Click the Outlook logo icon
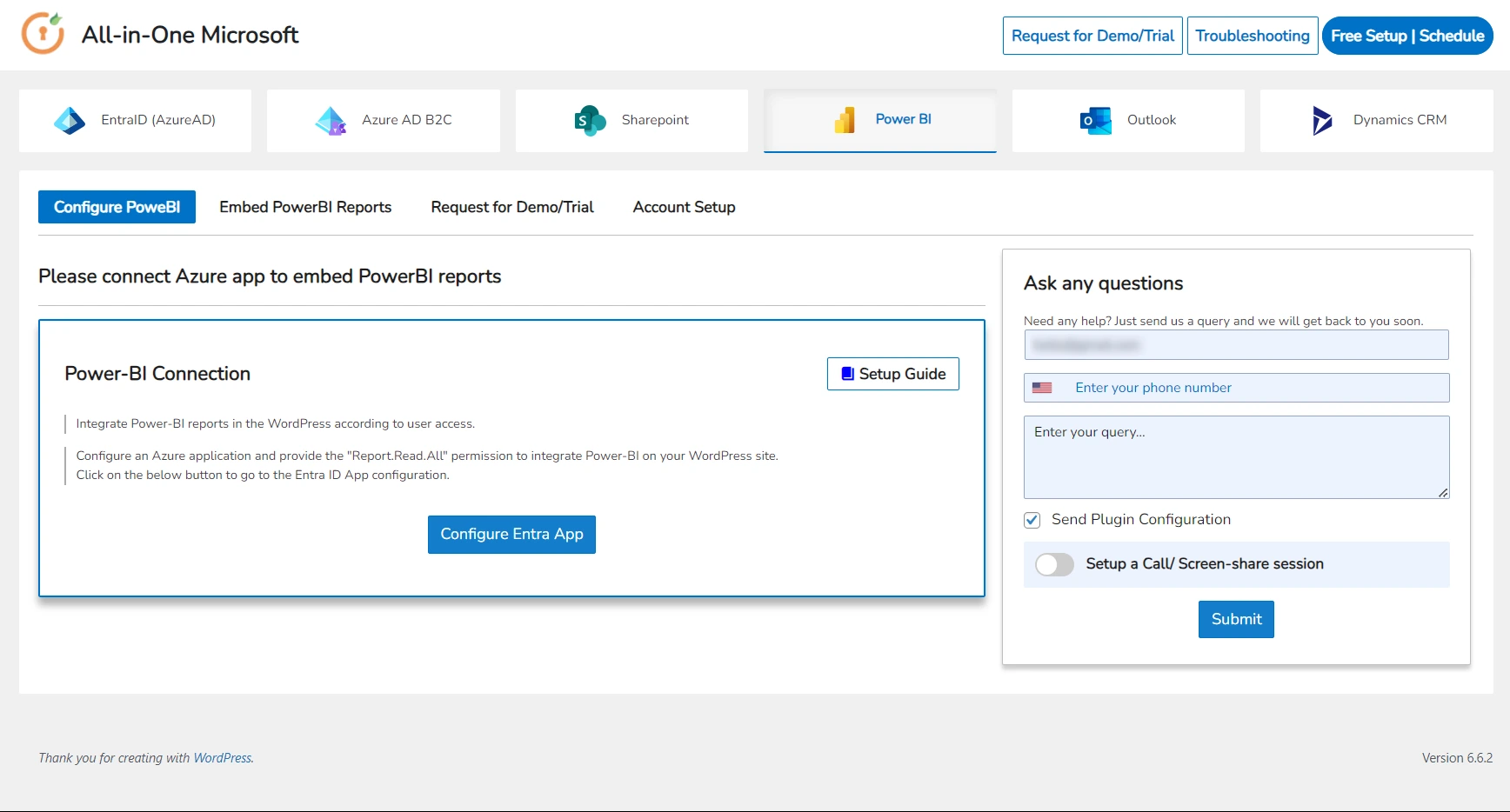 pyautogui.click(x=1095, y=120)
